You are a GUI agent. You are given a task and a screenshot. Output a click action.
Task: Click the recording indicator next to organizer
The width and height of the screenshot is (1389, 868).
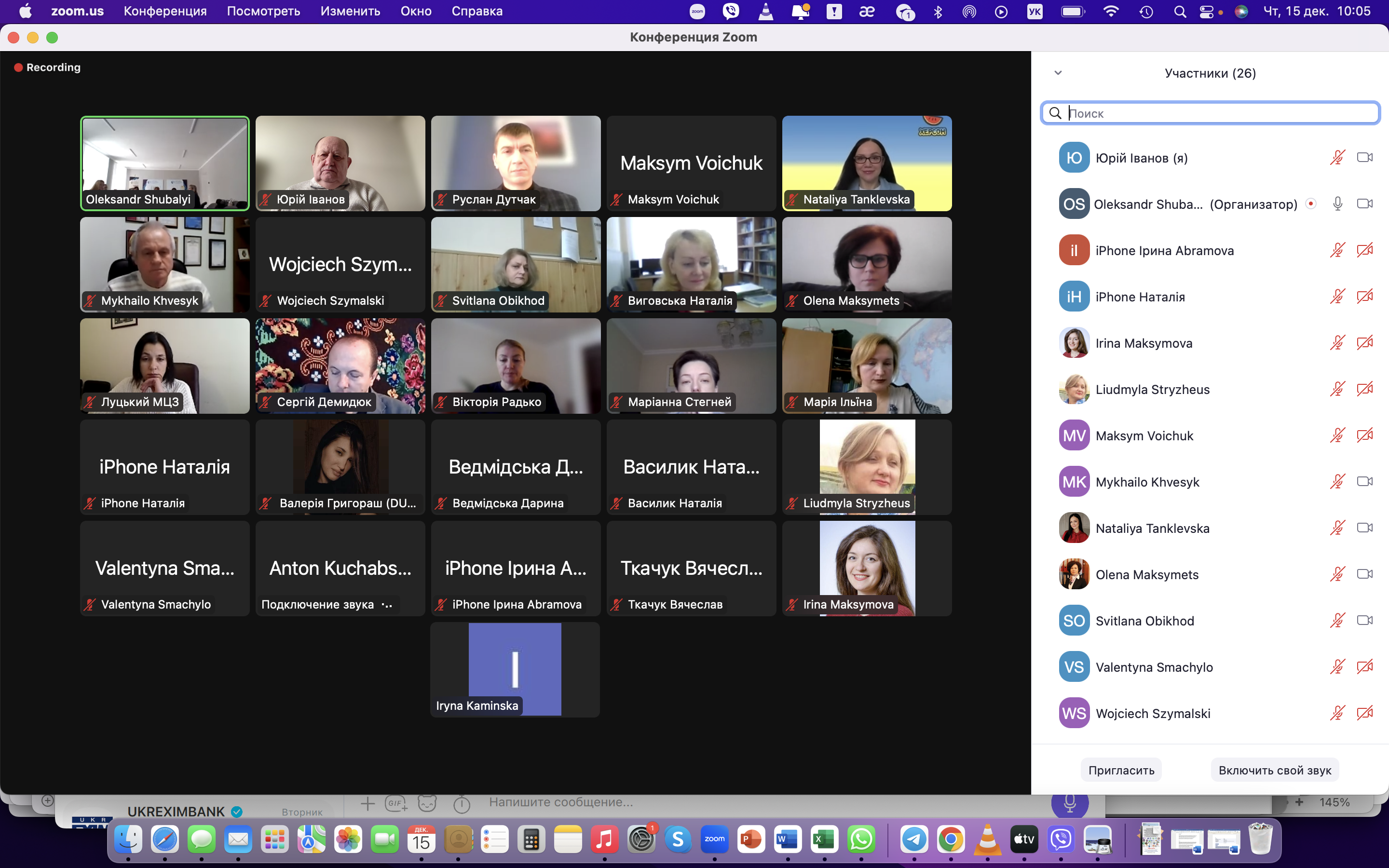(x=1310, y=204)
